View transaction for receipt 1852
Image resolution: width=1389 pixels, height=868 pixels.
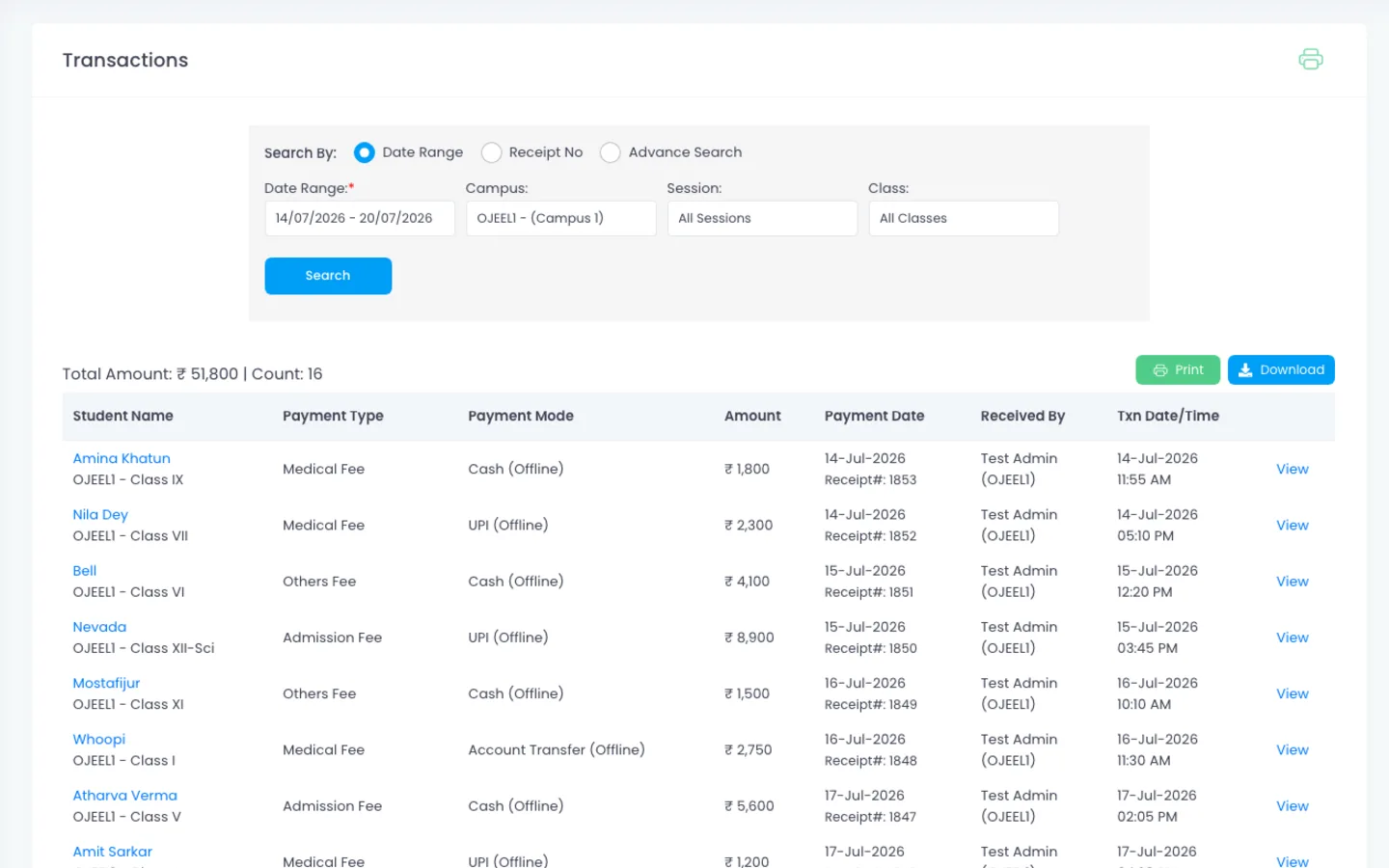(x=1293, y=526)
